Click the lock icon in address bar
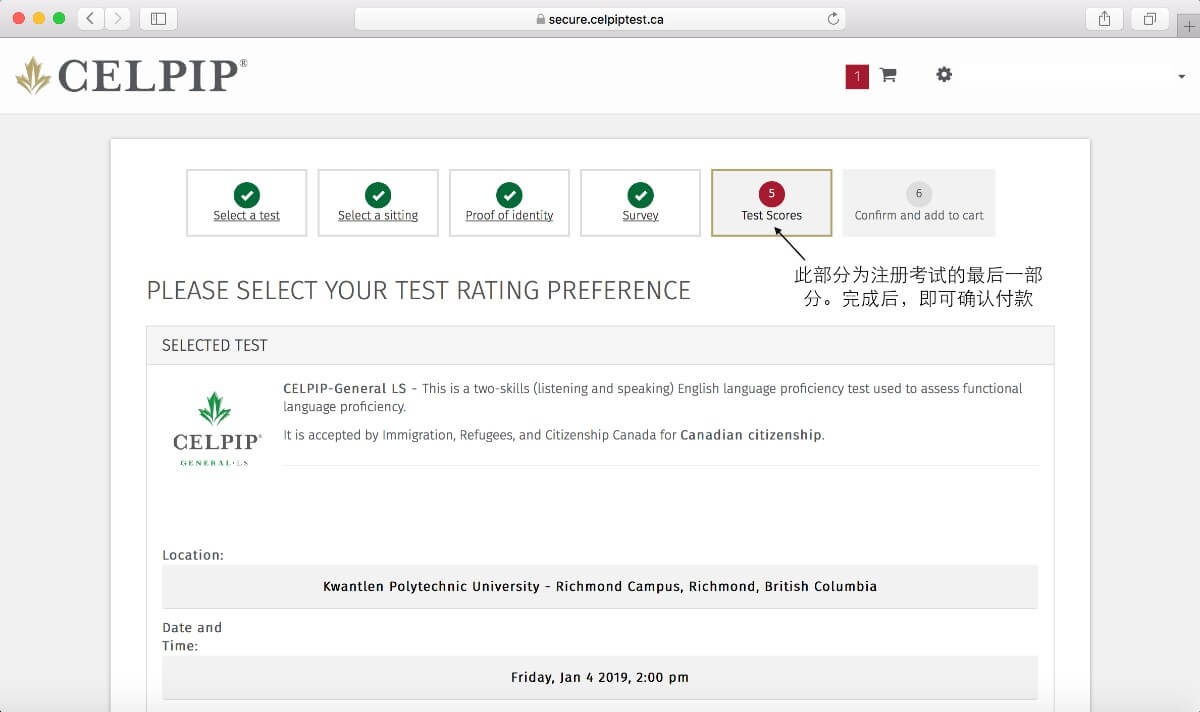Screen dimensions: 1200x712 coord(540,19)
